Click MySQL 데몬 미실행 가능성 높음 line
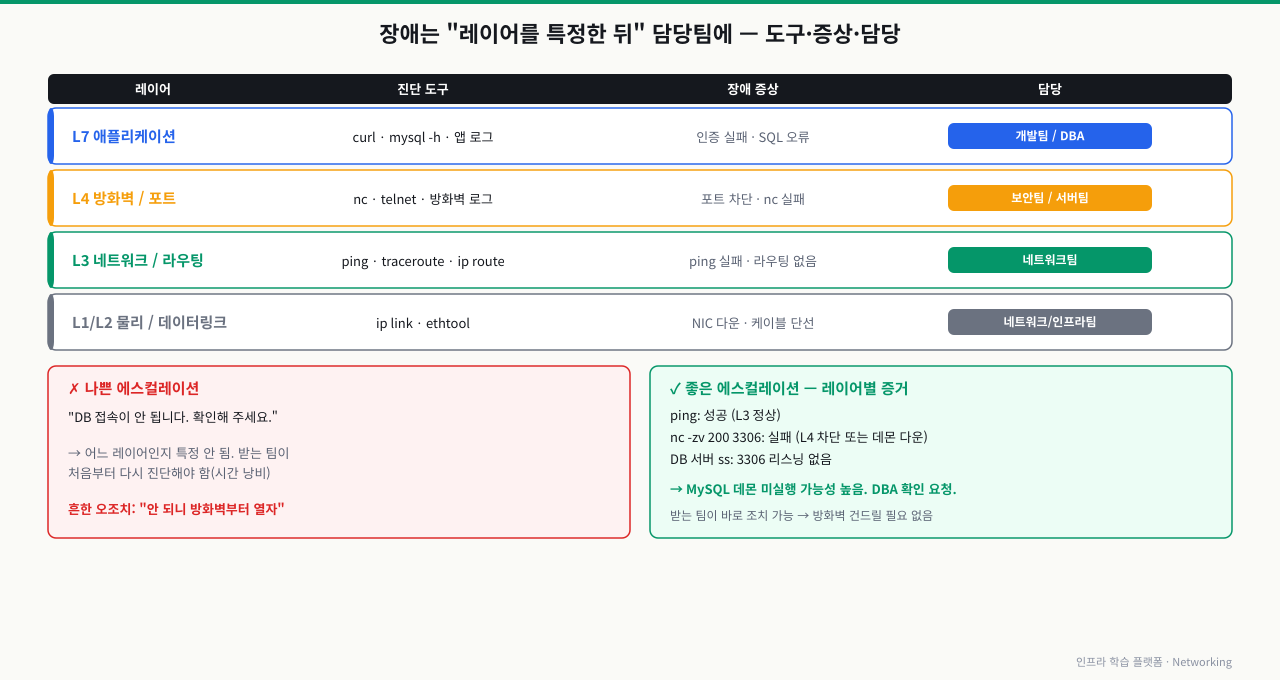 tap(813, 489)
